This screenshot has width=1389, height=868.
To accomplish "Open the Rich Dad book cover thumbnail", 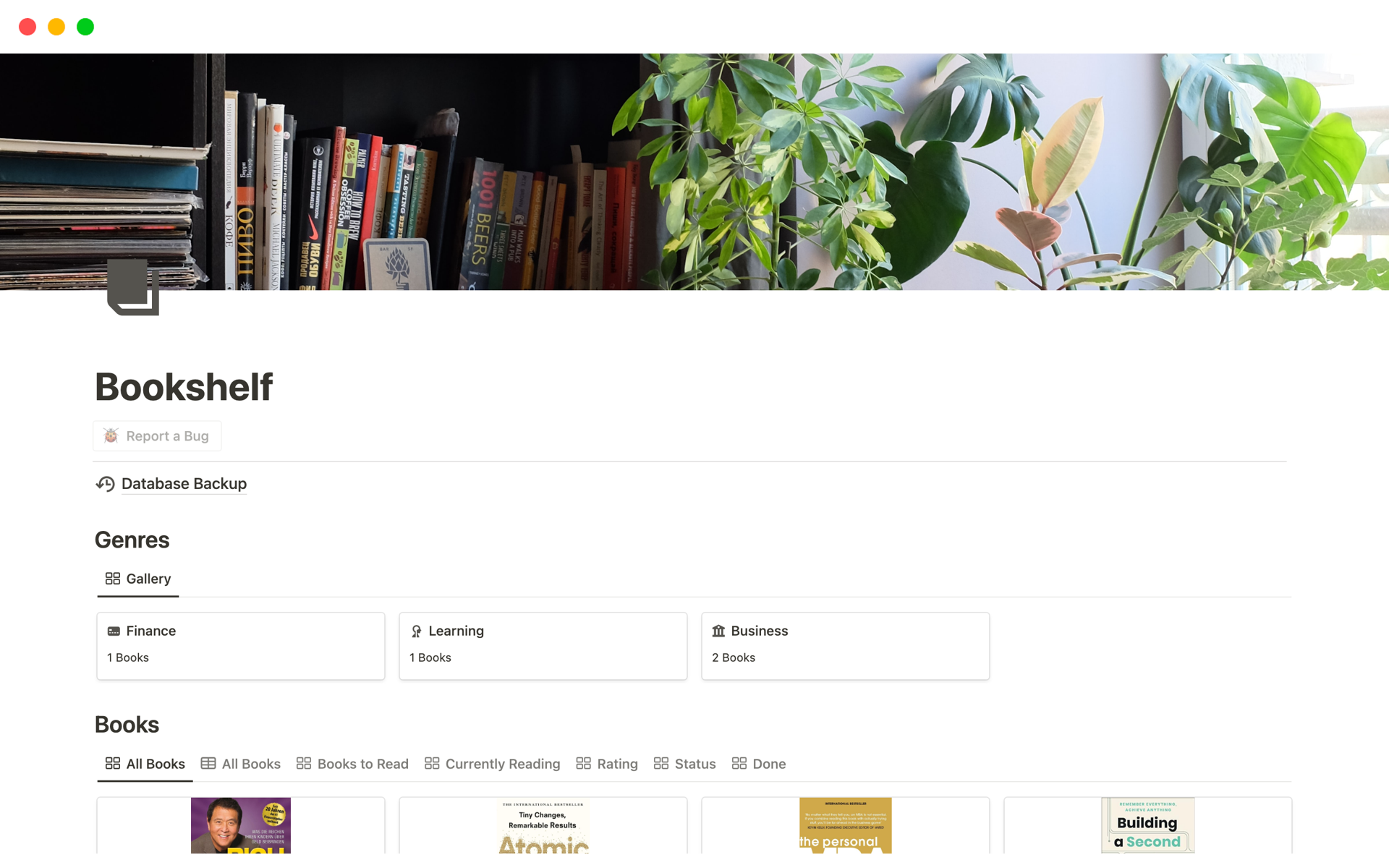I will pyautogui.click(x=241, y=825).
